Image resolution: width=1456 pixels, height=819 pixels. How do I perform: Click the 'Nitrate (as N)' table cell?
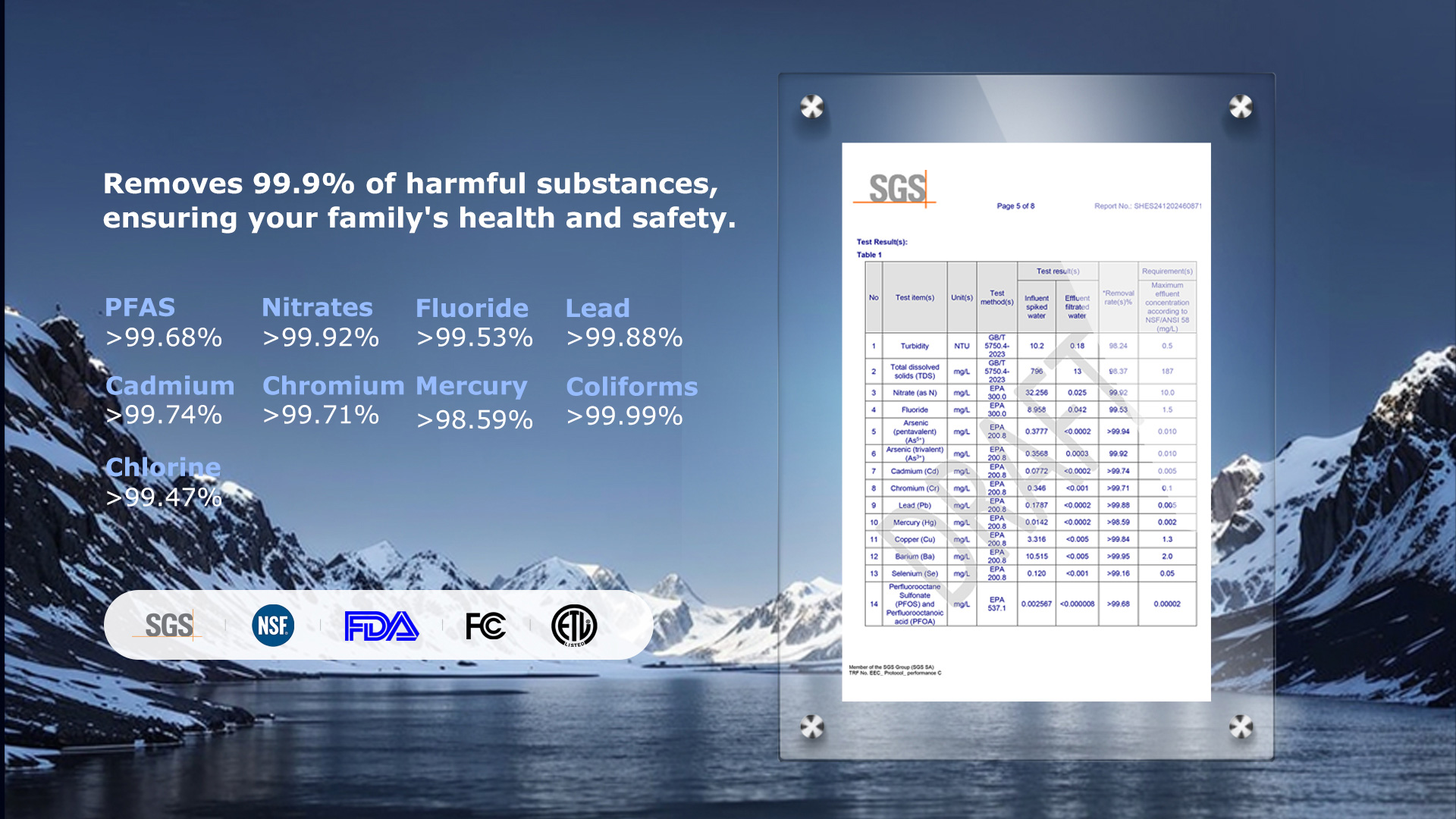915,393
